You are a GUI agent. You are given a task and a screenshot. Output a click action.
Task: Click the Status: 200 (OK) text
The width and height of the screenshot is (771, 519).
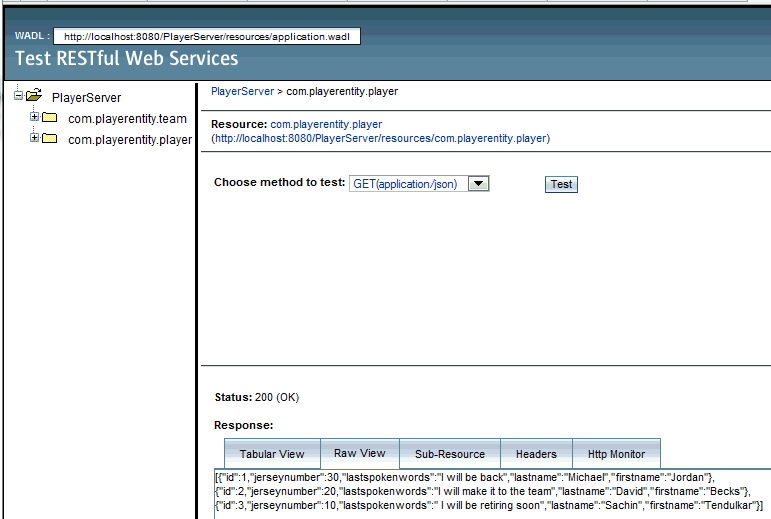pyautogui.click(x=257, y=397)
